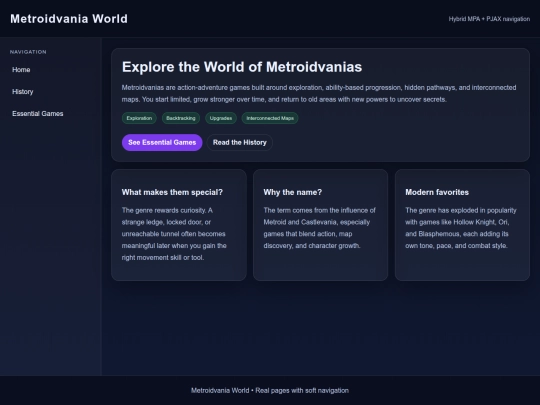Click the 'Explore the World of Metroidvanias' heading
This screenshot has width=540, height=405.
coord(242,67)
